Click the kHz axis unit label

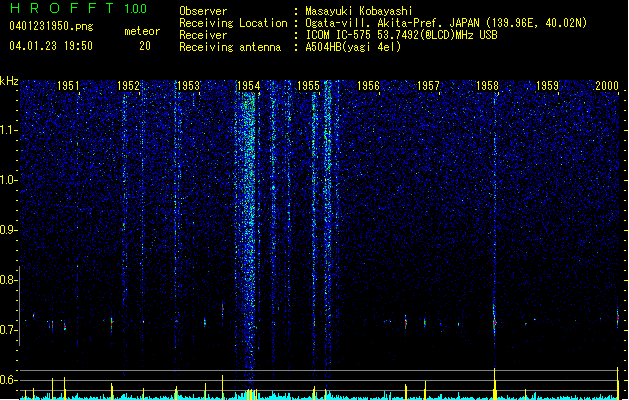pyautogui.click(x=9, y=81)
